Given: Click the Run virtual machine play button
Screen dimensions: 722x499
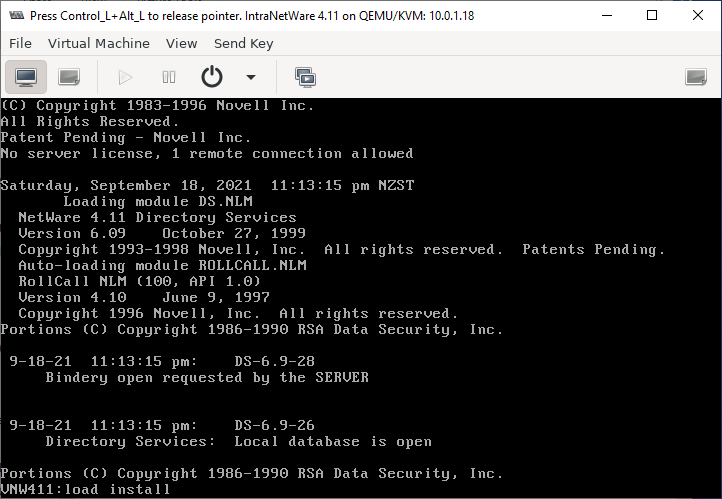Looking at the screenshot, I should click(x=125, y=77).
